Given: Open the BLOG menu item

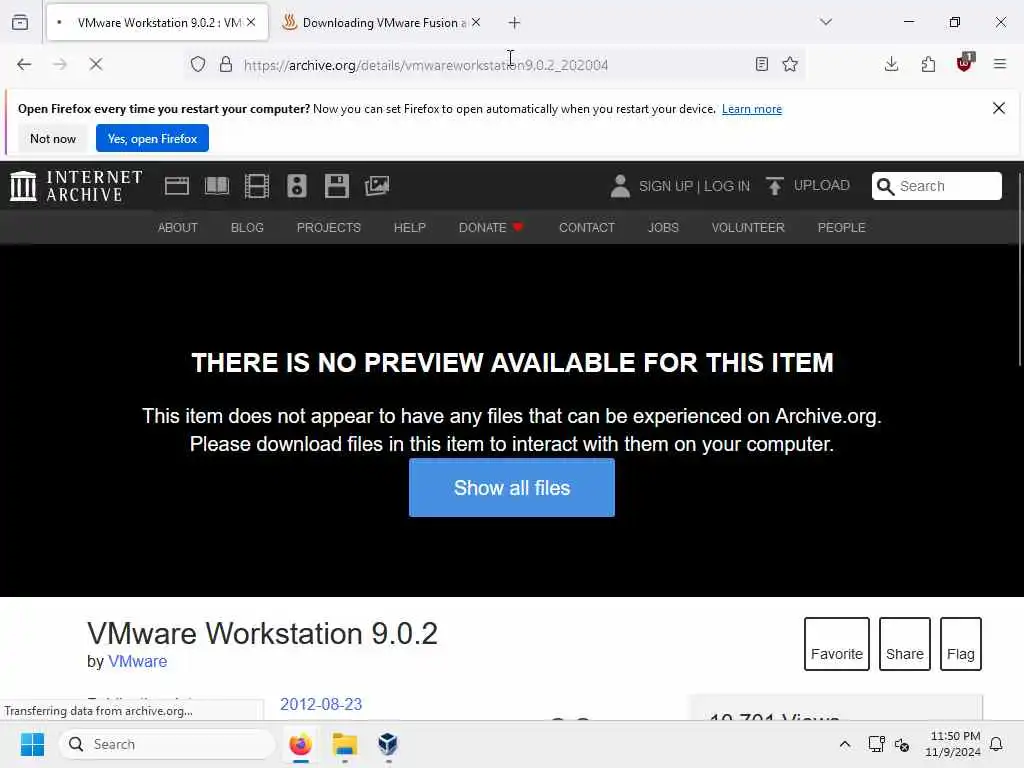Looking at the screenshot, I should click(x=247, y=227).
